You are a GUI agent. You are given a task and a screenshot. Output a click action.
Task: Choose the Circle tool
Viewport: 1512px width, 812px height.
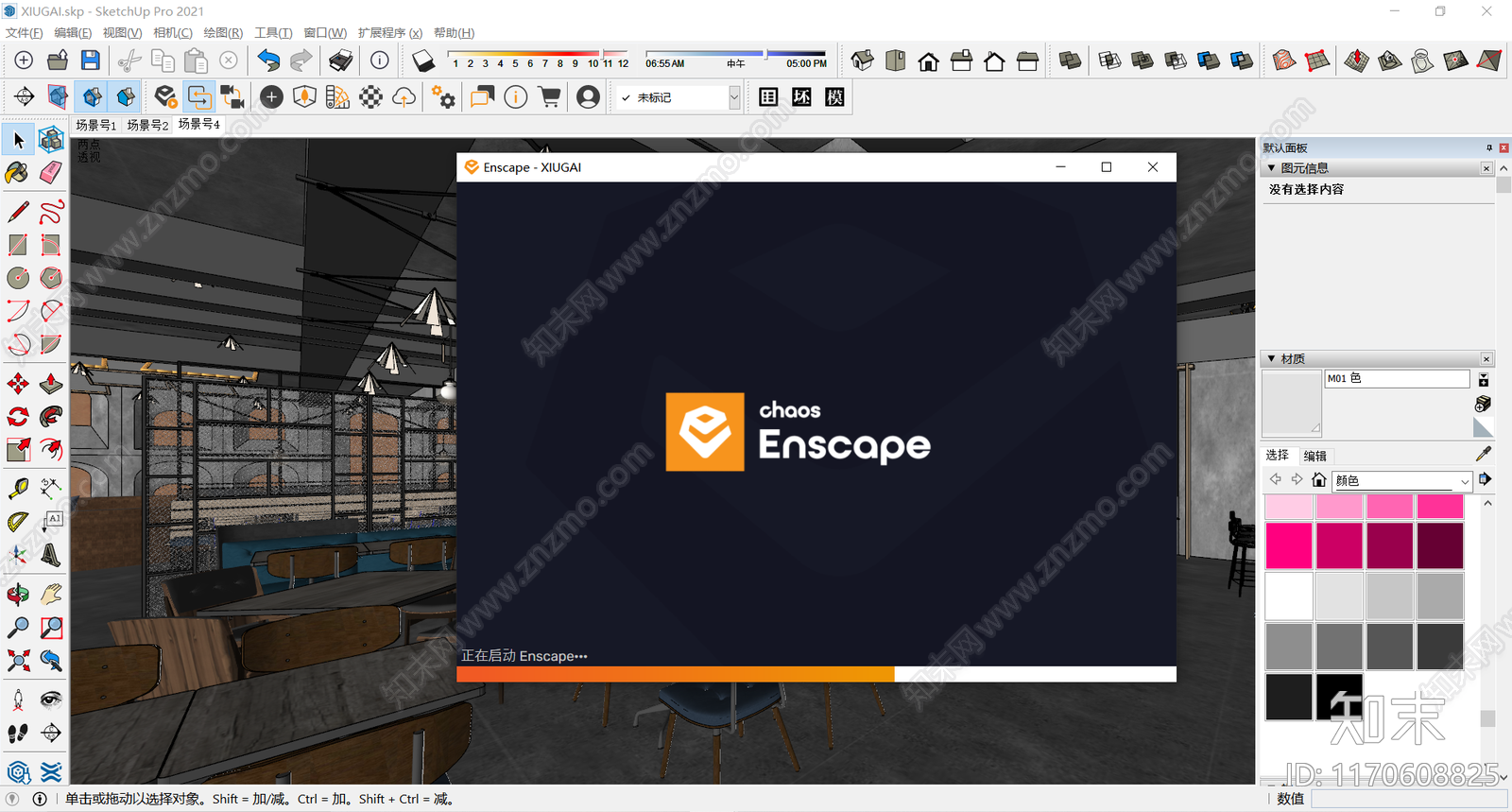[x=18, y=278]
